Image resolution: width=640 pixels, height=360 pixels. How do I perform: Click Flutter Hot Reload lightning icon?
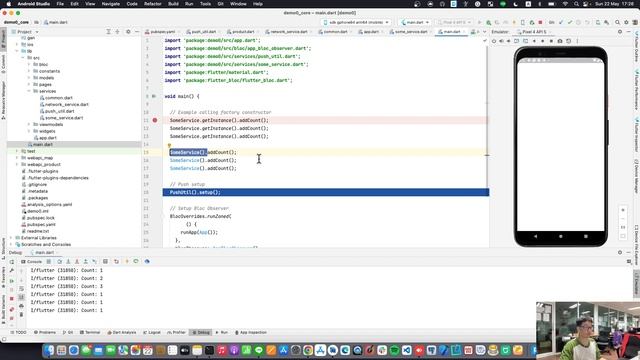[127, 261]
